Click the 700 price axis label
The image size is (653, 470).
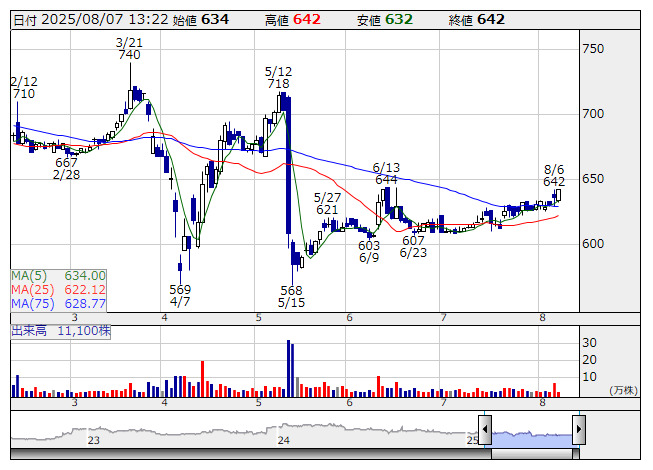[593, 114]
